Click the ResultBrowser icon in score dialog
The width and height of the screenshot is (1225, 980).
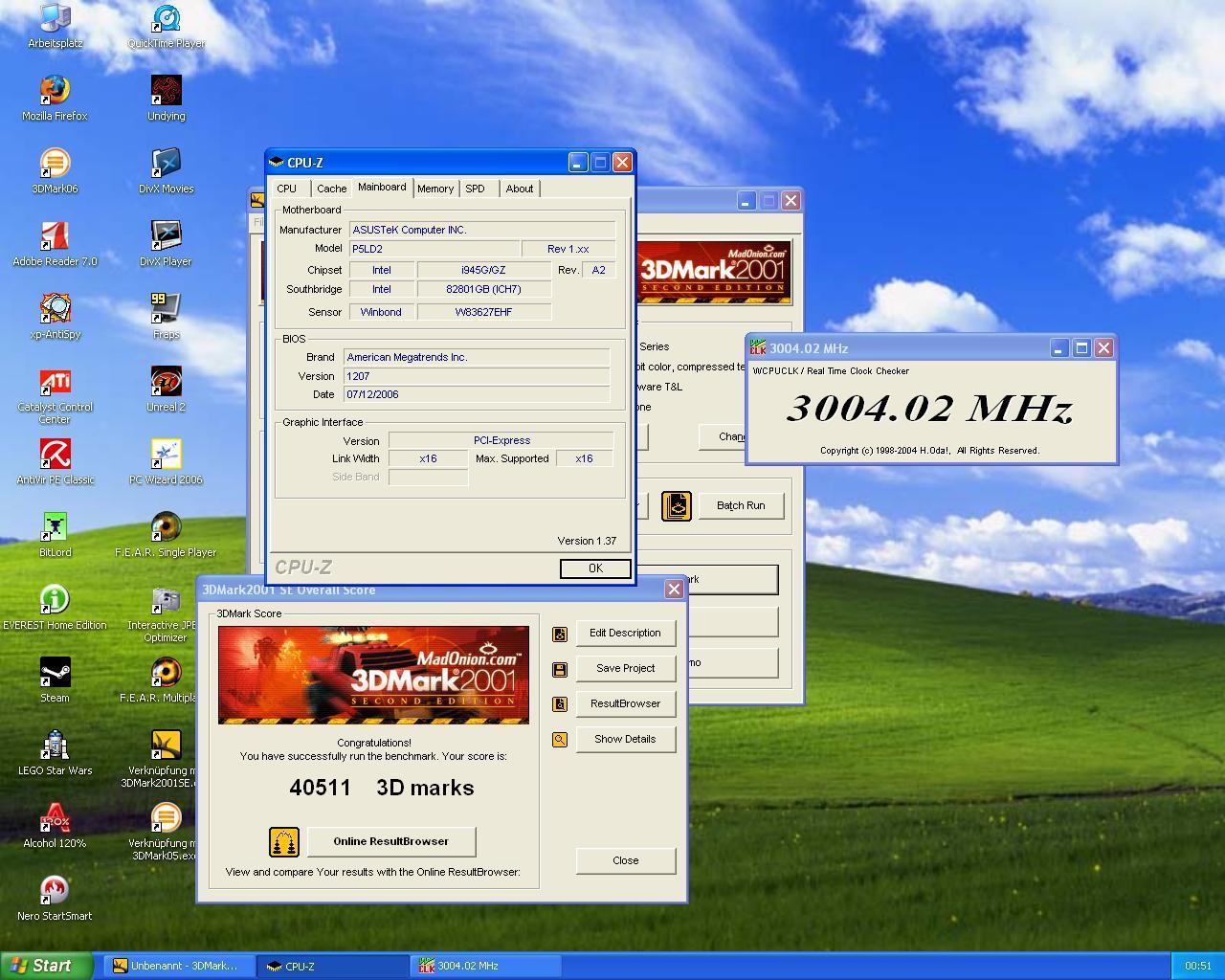click(560, 704)
